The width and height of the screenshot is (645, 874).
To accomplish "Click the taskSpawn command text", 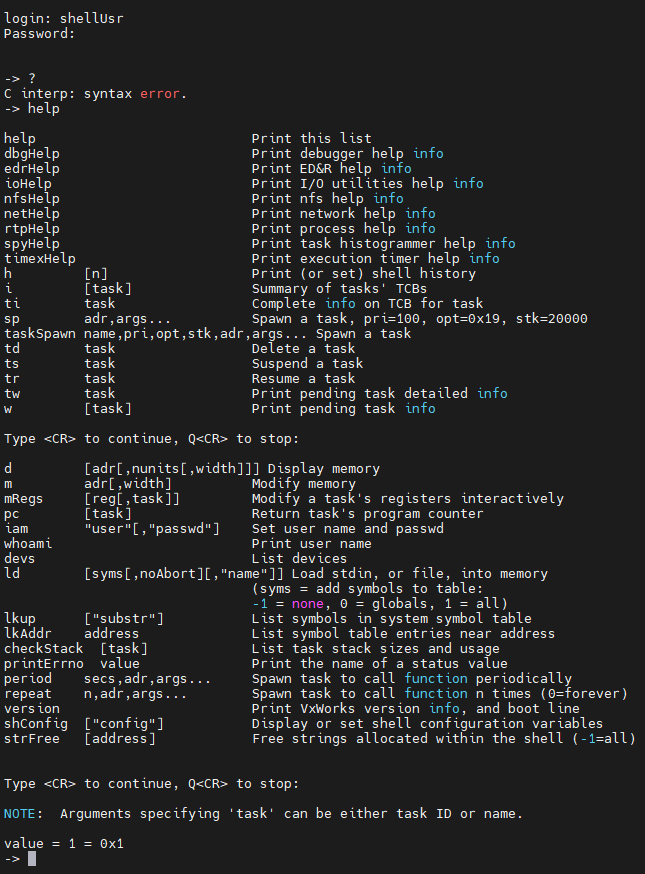I will tap(40, 334).
